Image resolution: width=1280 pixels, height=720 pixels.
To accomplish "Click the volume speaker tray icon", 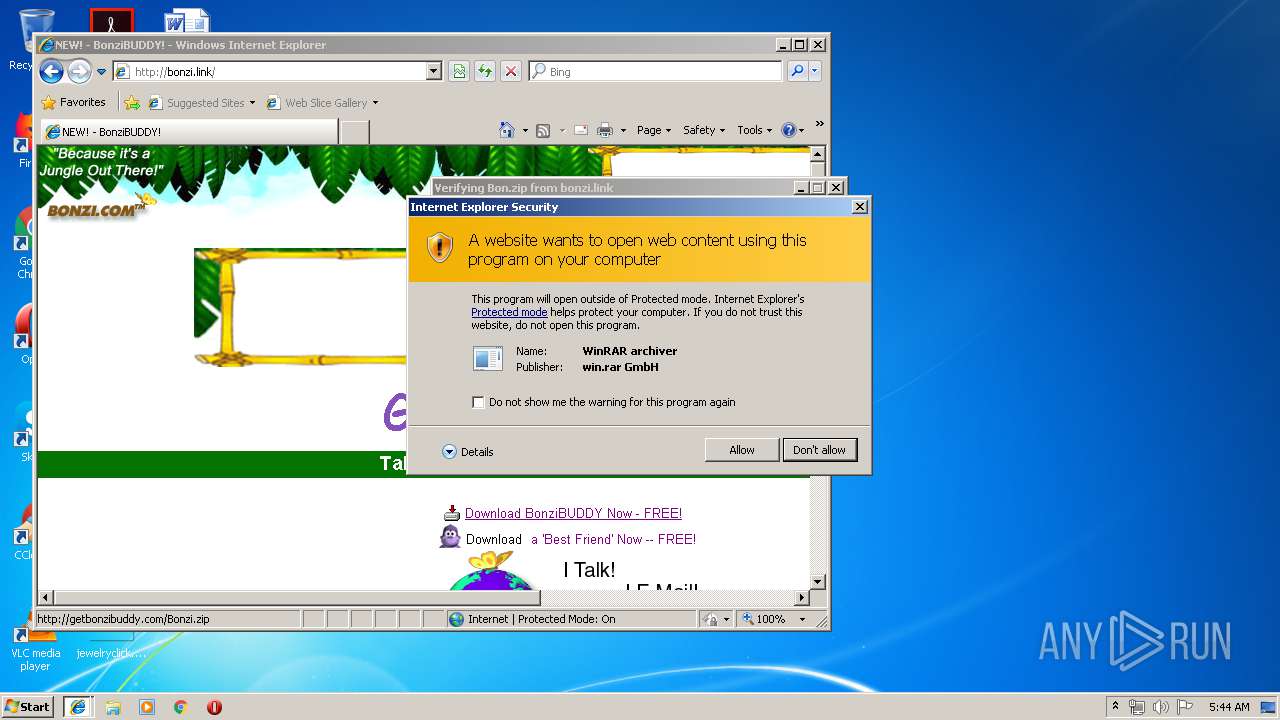I will (1161, 707).
